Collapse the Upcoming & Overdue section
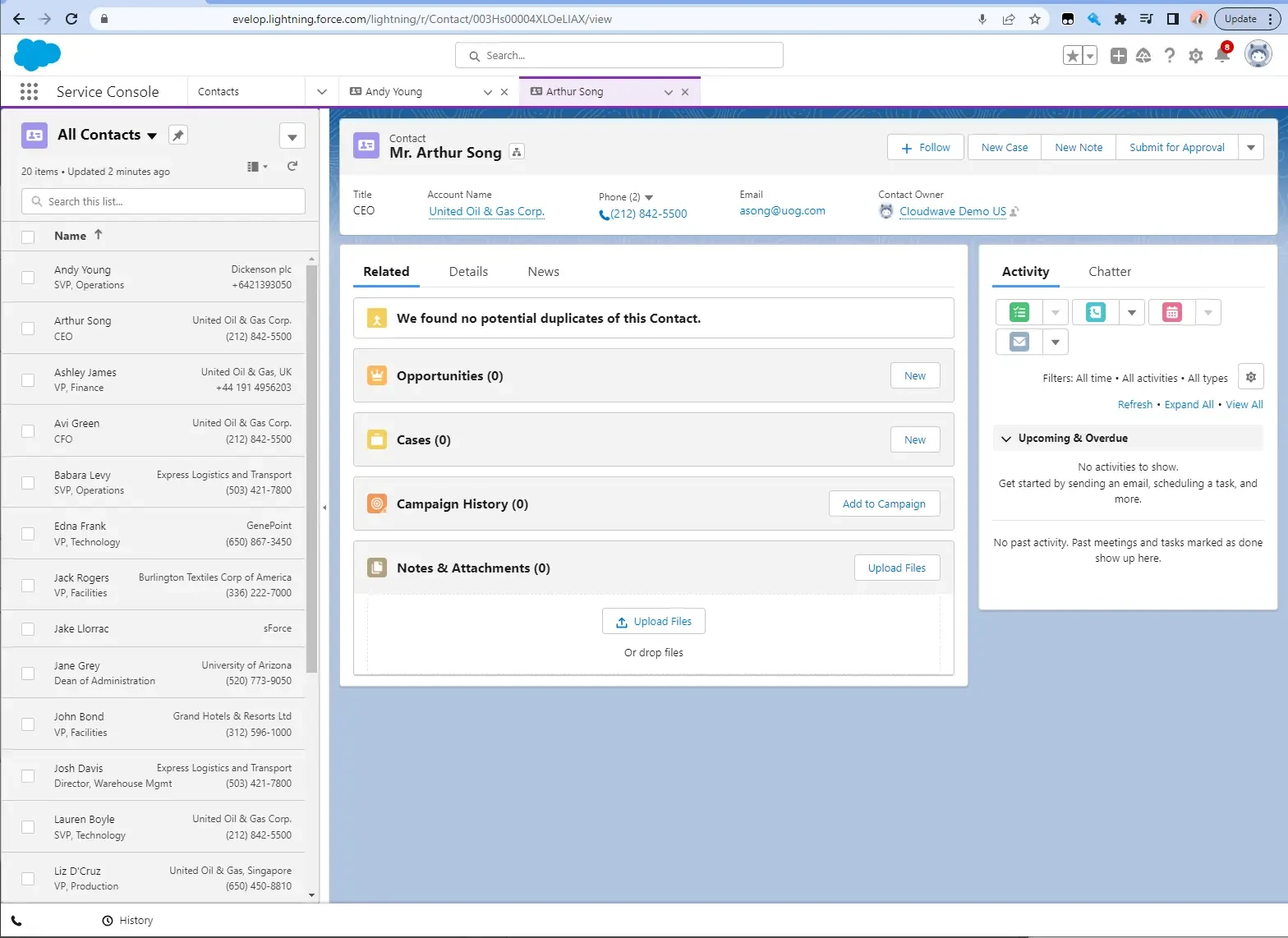 (1006, 439)
